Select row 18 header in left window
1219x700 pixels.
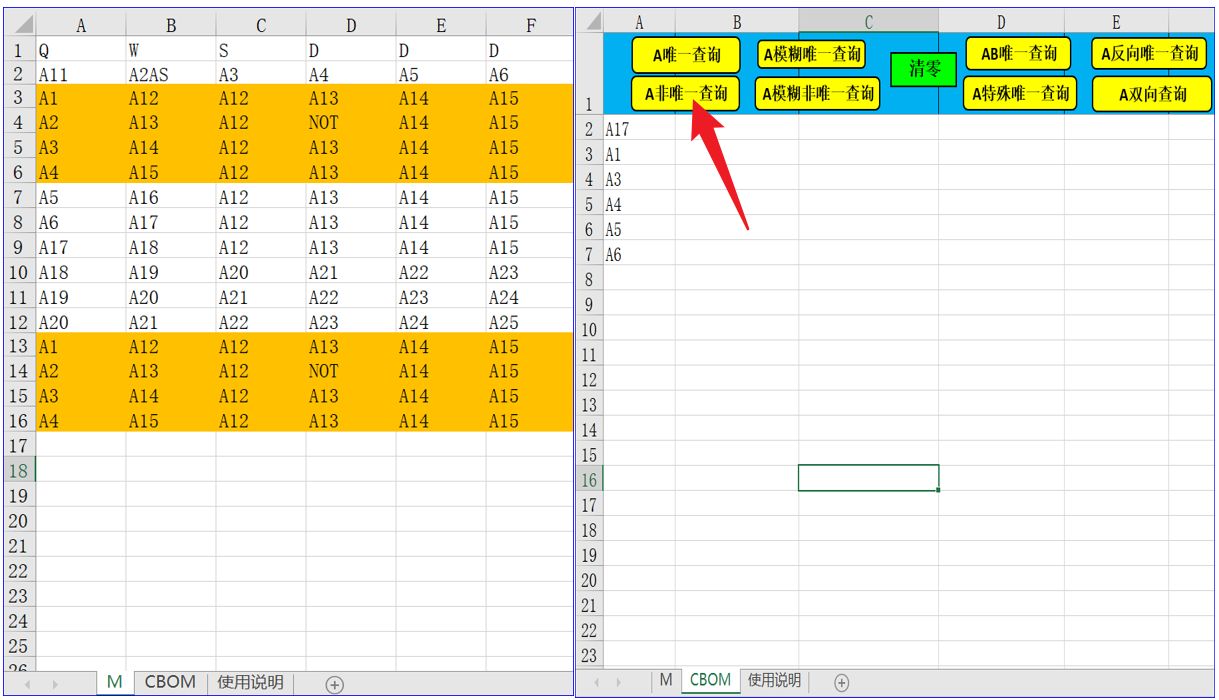click(18, 471)
